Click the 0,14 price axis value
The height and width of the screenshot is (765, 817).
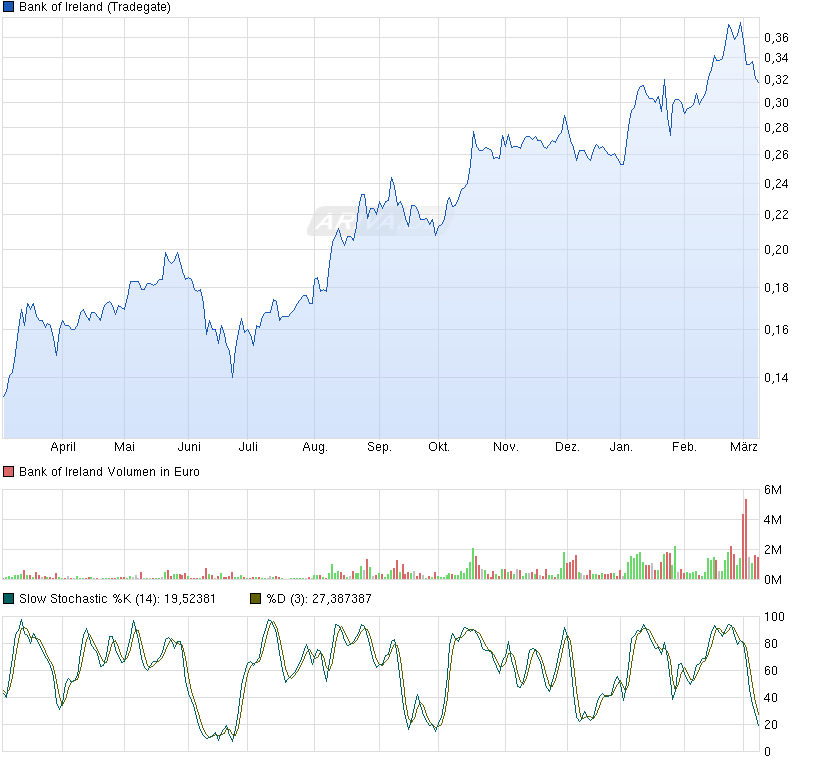click(776, 378)
